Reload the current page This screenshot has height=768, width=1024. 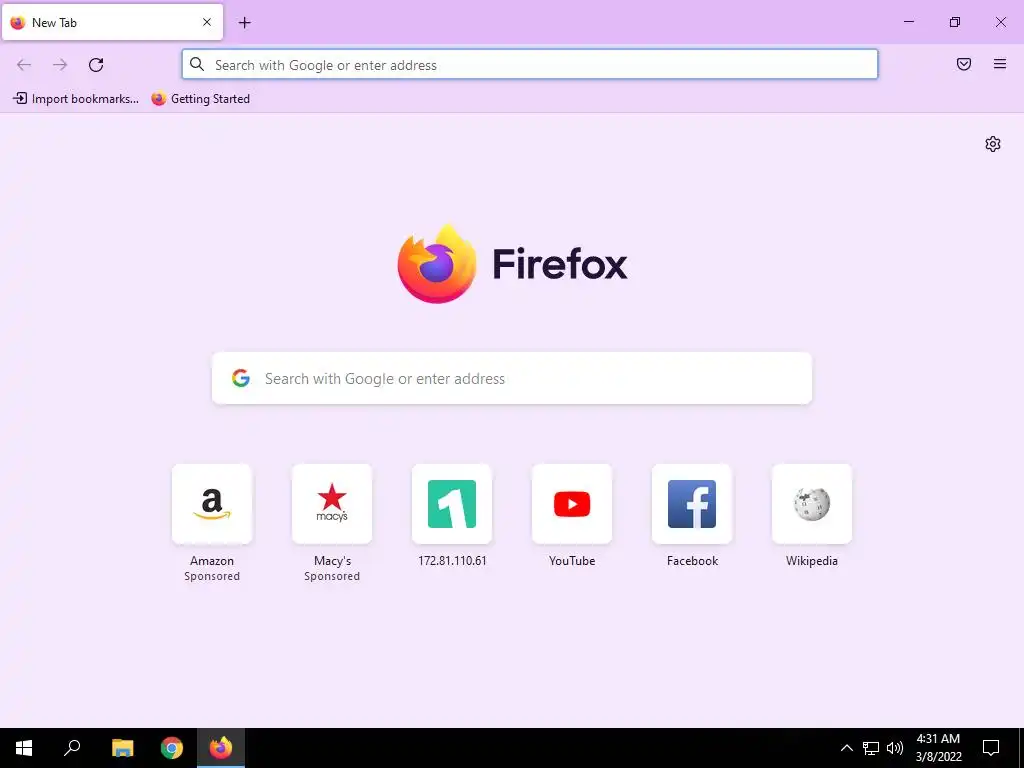tap(96, 65)
